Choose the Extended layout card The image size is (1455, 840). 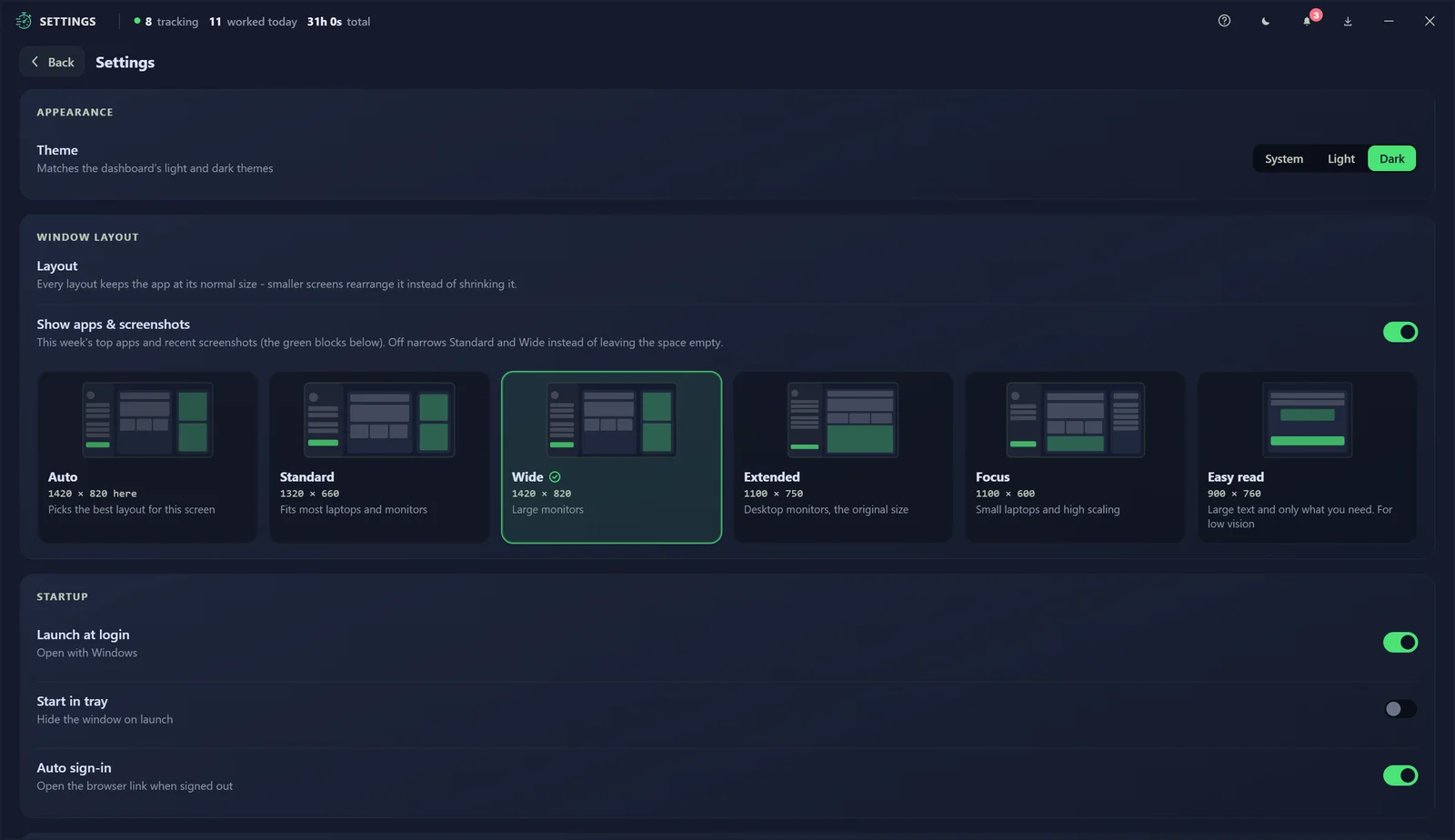843,457
